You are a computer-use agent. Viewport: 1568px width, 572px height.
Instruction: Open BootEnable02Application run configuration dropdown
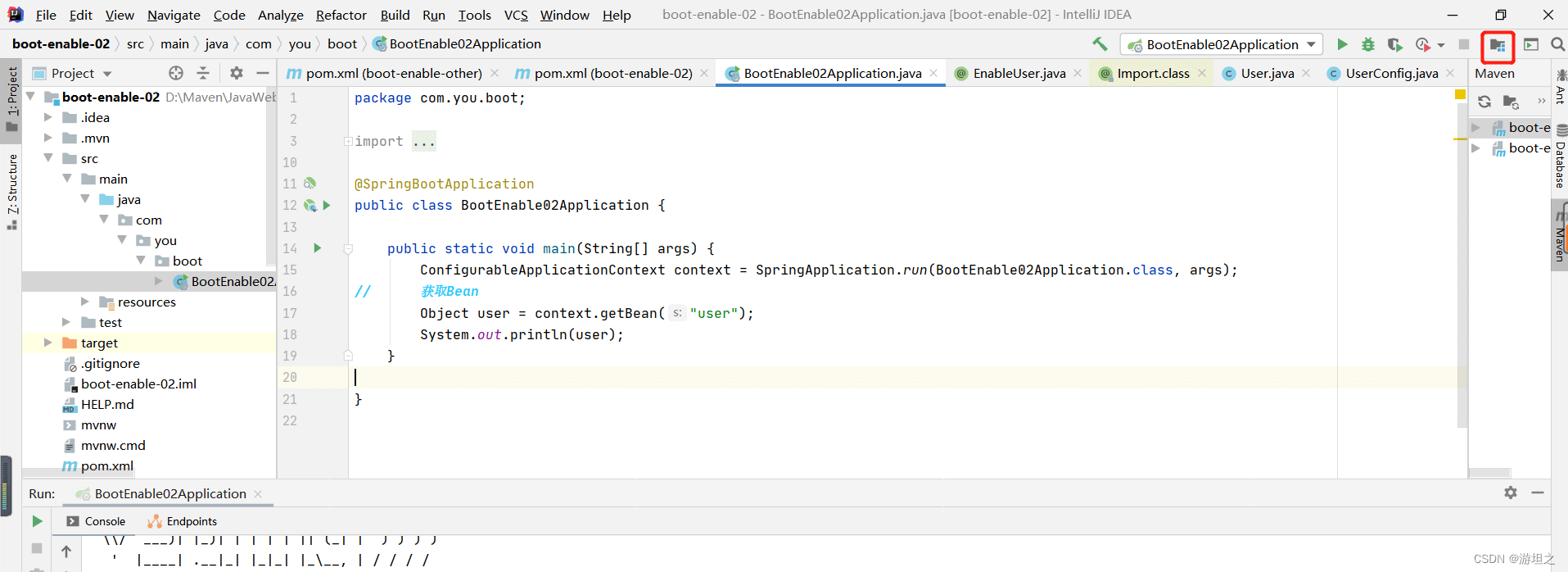tap(1222, 44)
